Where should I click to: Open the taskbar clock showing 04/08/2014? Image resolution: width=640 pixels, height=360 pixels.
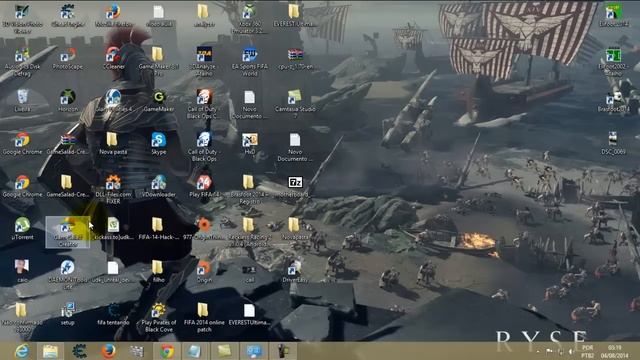tap(614, 351)
